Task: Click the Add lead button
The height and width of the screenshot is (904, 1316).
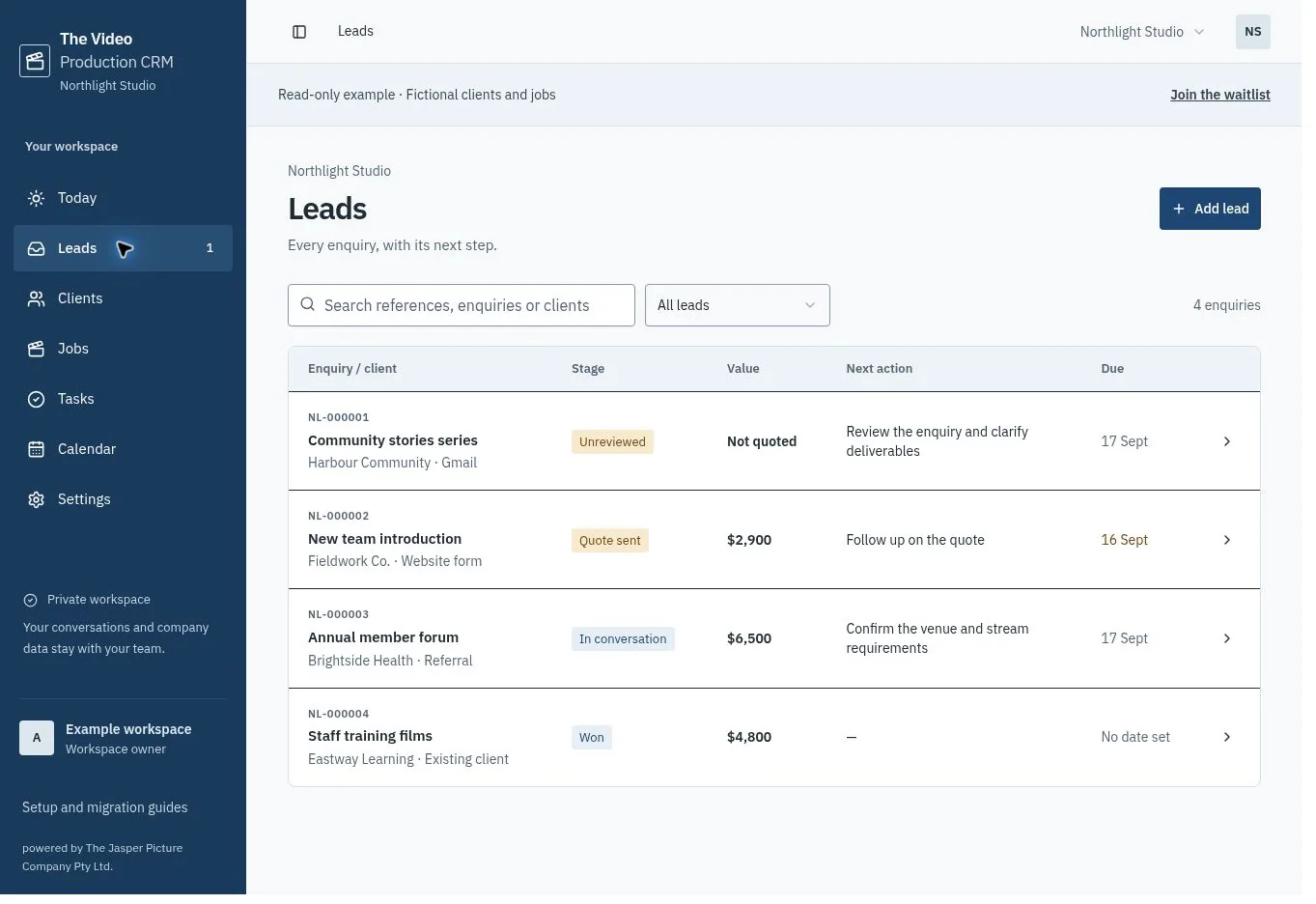Action: pos(1210,209)
